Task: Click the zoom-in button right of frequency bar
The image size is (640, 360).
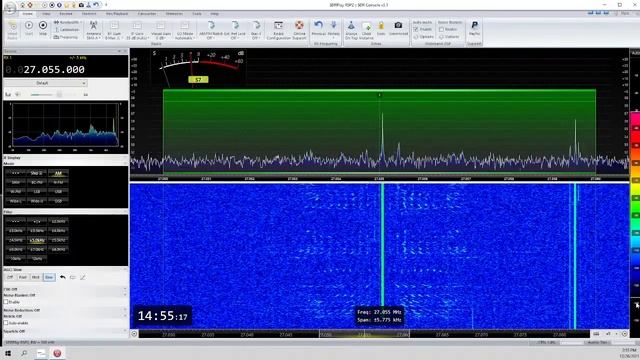Action: (x=624, y=334)
